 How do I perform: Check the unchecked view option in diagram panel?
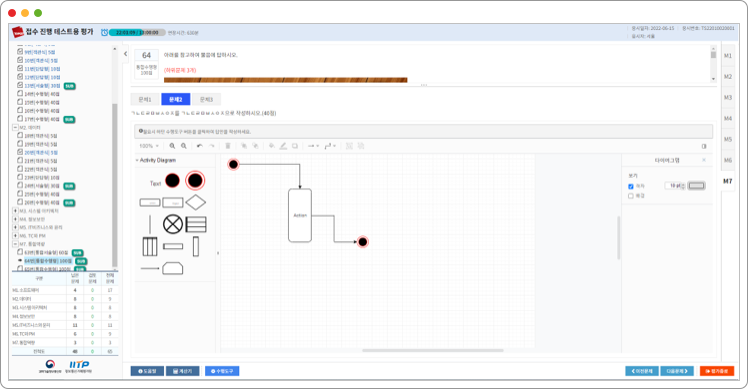tap(631, 196)
